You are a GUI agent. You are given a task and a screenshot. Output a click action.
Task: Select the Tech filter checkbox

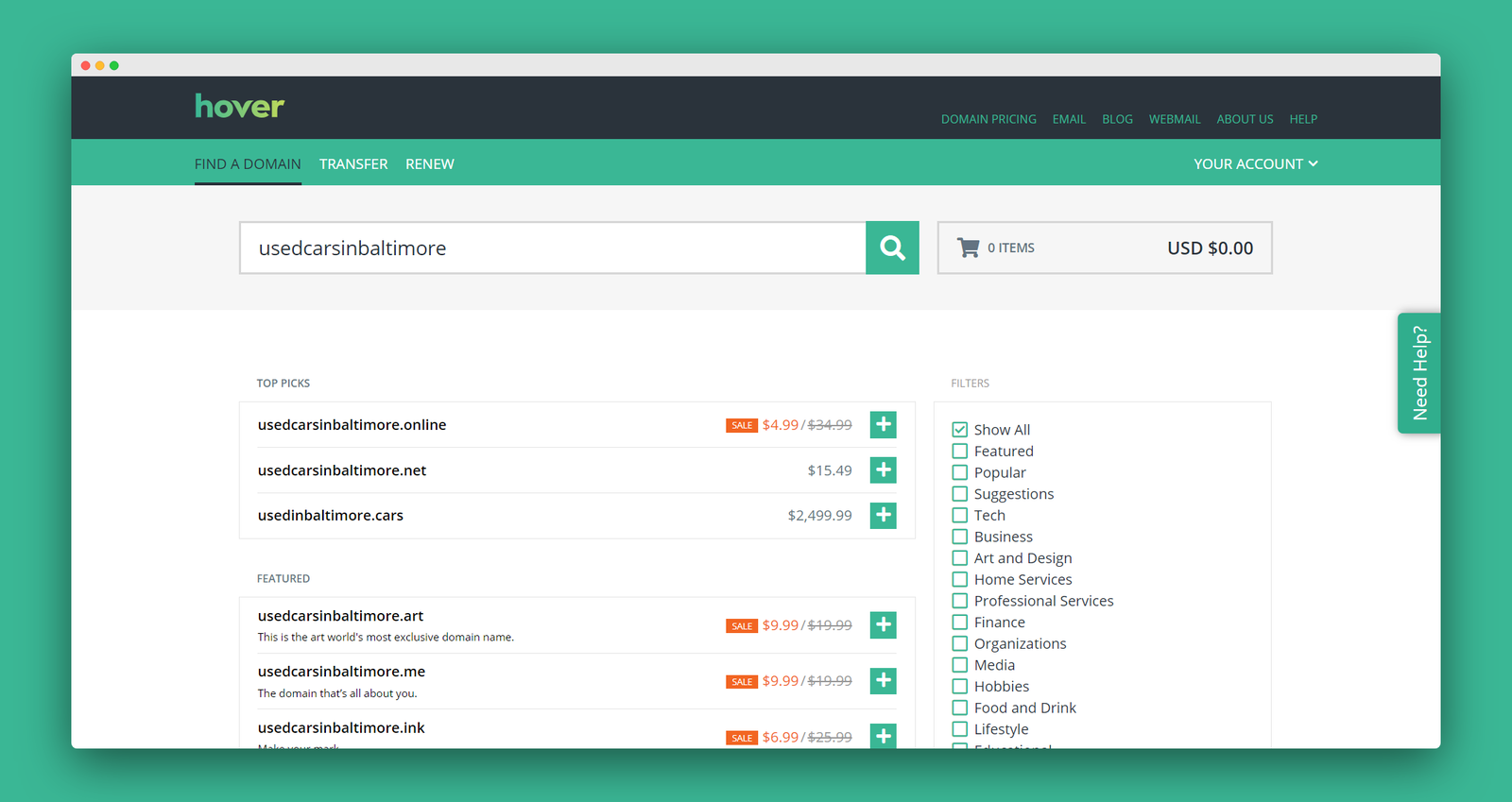coord(960,516)
